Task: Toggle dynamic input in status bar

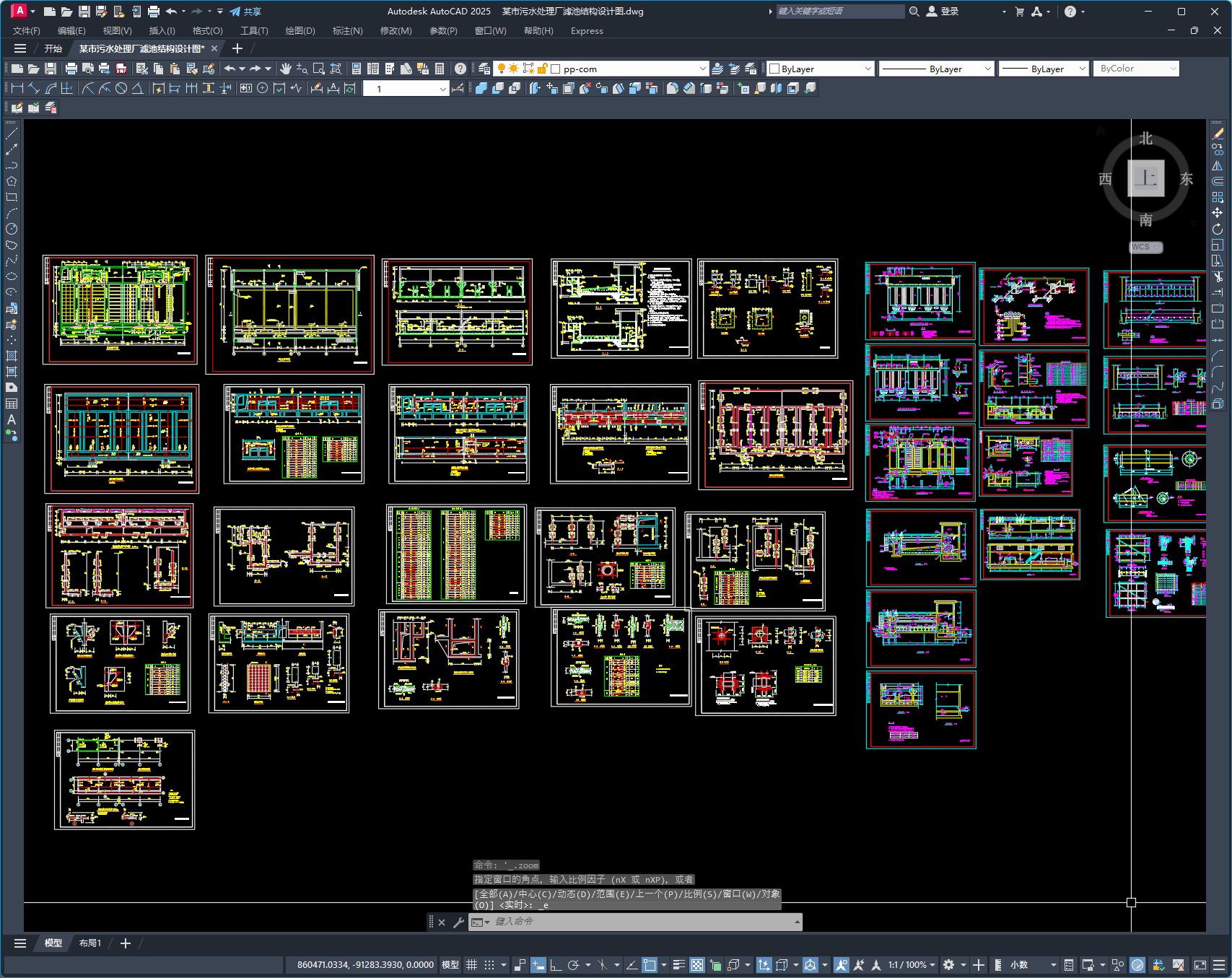Action: pyautogui.click(x=538, y=964)
